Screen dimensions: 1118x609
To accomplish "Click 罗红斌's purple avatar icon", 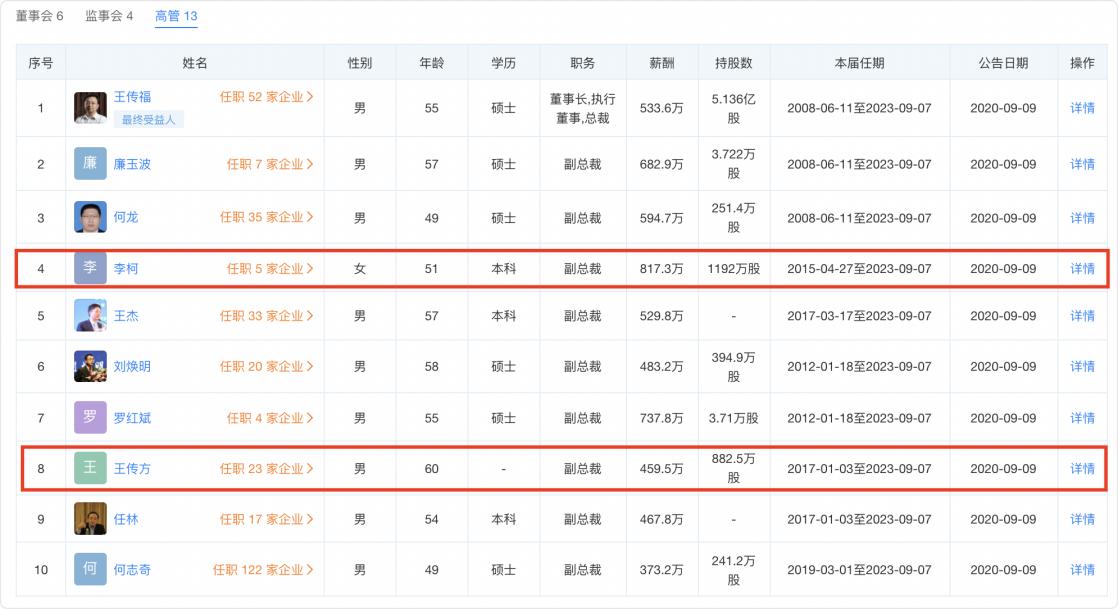I will [x=91, y=417].
